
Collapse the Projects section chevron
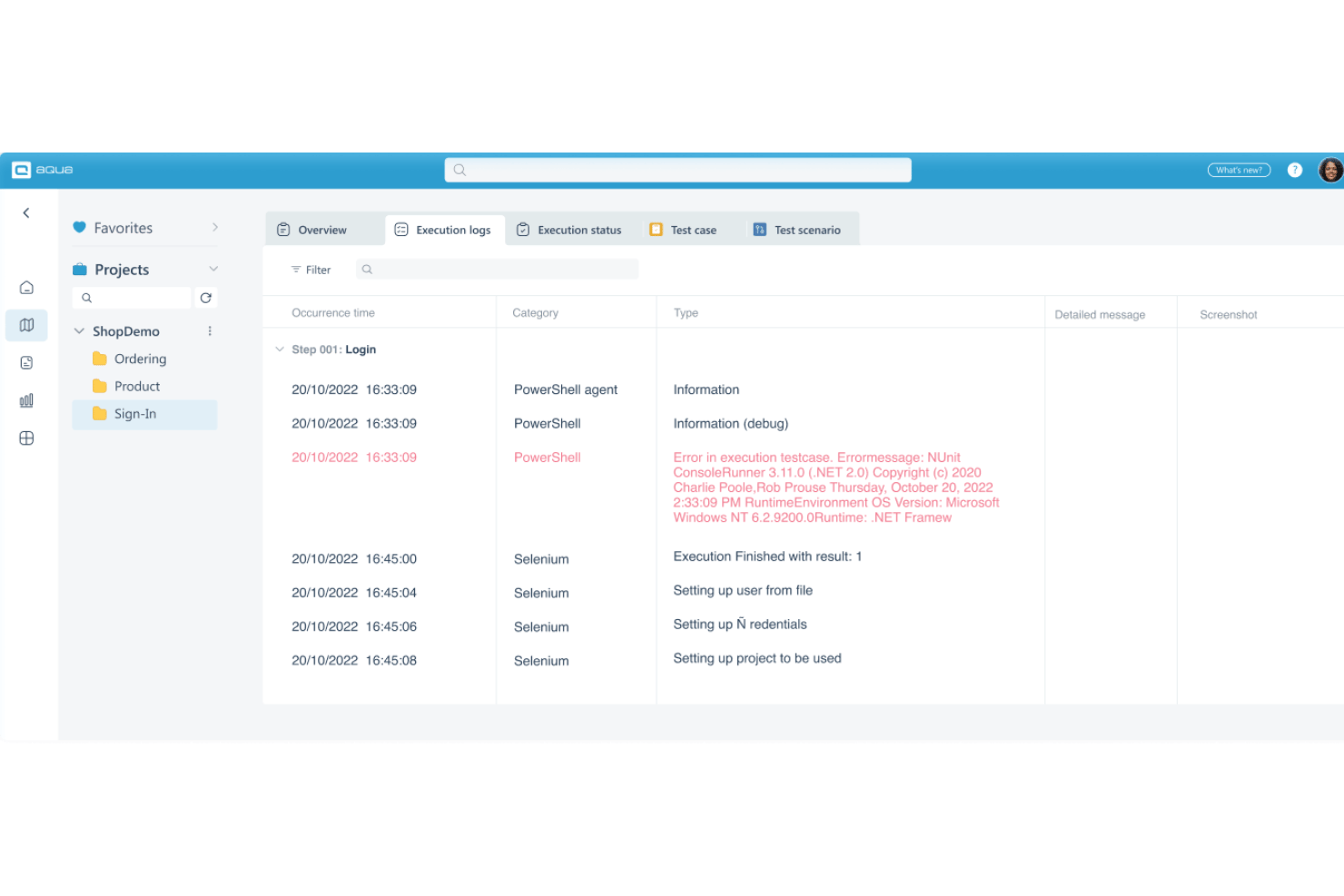pyautogui.click(x=213, y=269)
